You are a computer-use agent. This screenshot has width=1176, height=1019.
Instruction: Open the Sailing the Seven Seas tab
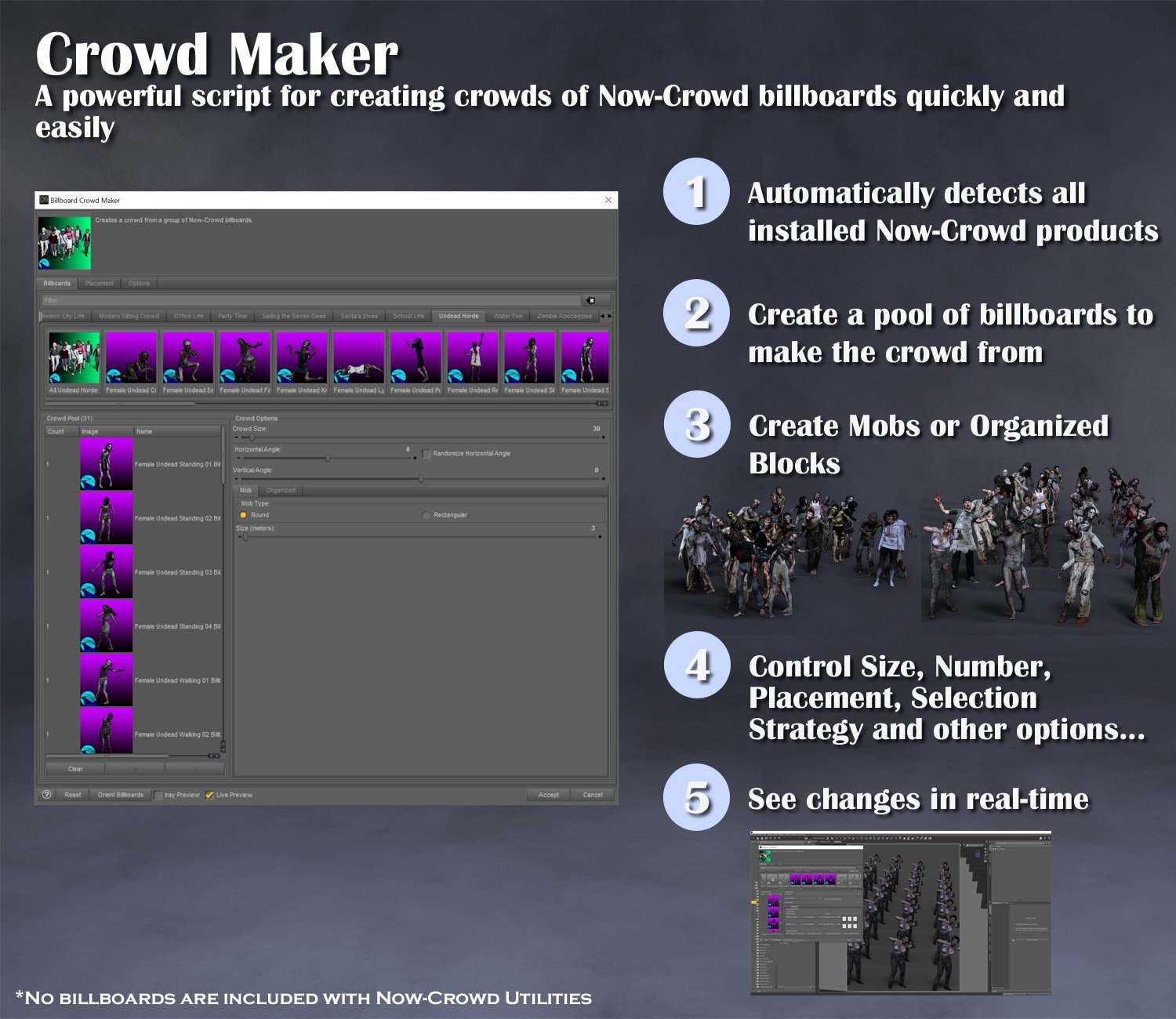pyautogui.click(x=293, y=316)
